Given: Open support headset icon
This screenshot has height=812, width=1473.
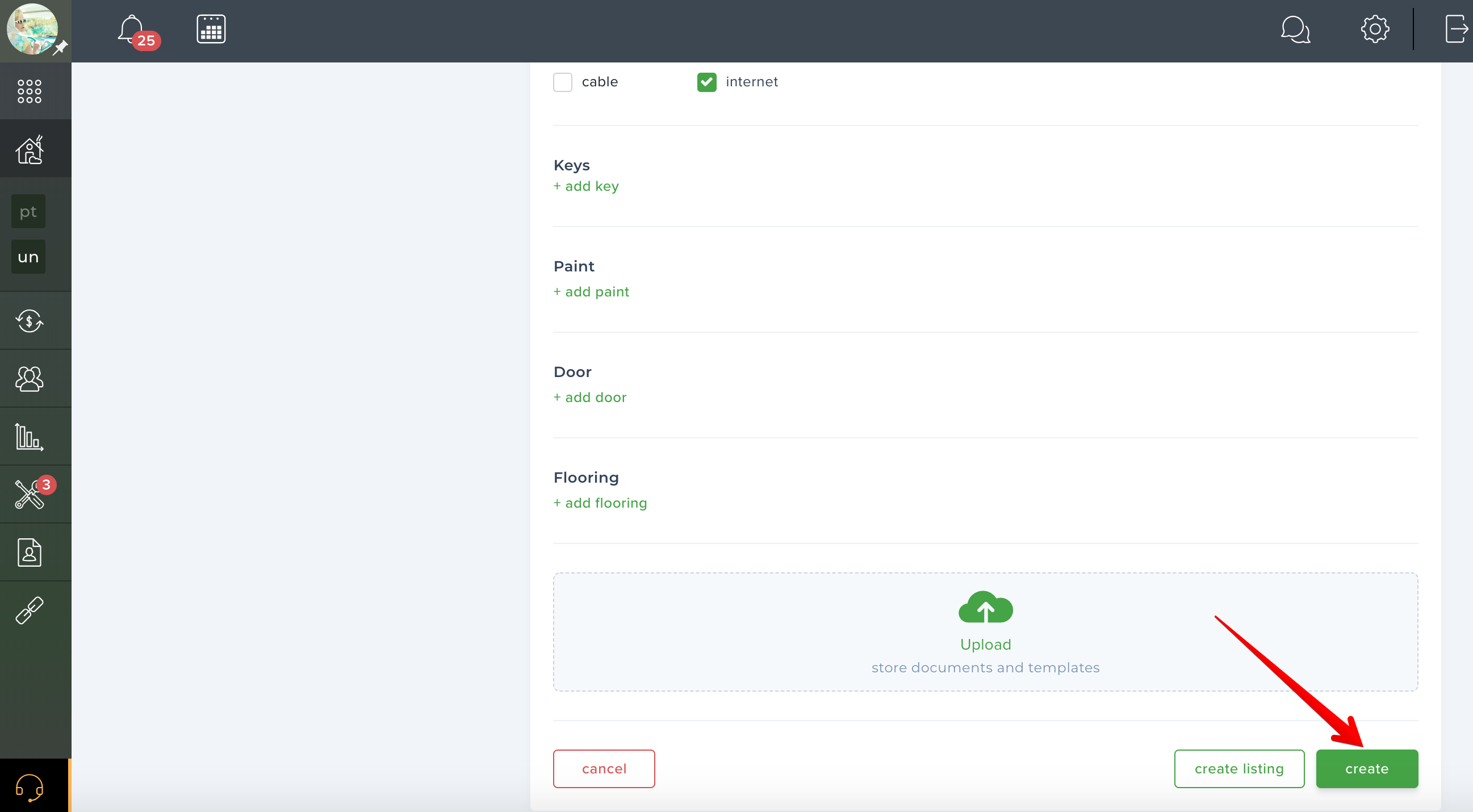Looking at the screenshot, I should tap(29, 788).
